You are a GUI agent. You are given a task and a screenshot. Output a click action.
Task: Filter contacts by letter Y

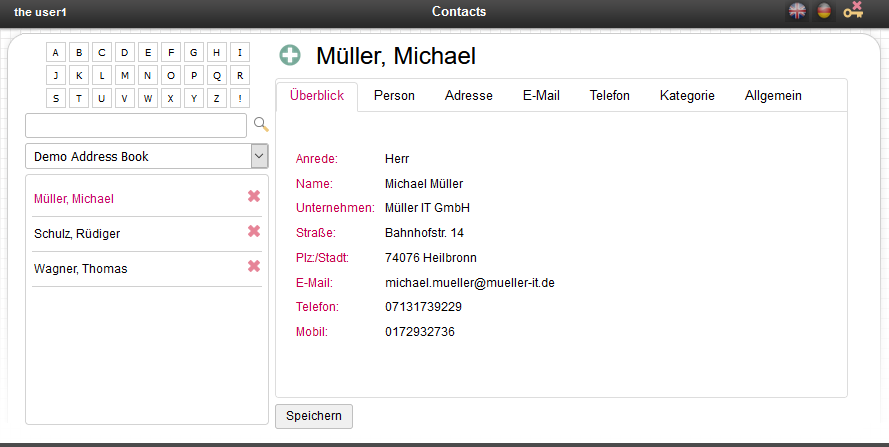pyautogui.click(x=194, y=98)
